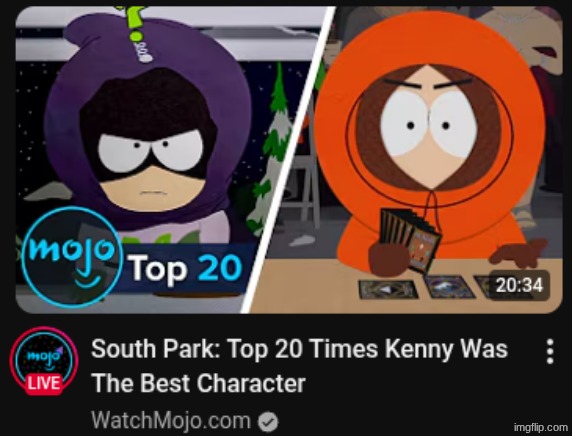Open the video title about Kenny
Image resolution: width=572 pixels, height=436 pixels.
coord(299,366)
